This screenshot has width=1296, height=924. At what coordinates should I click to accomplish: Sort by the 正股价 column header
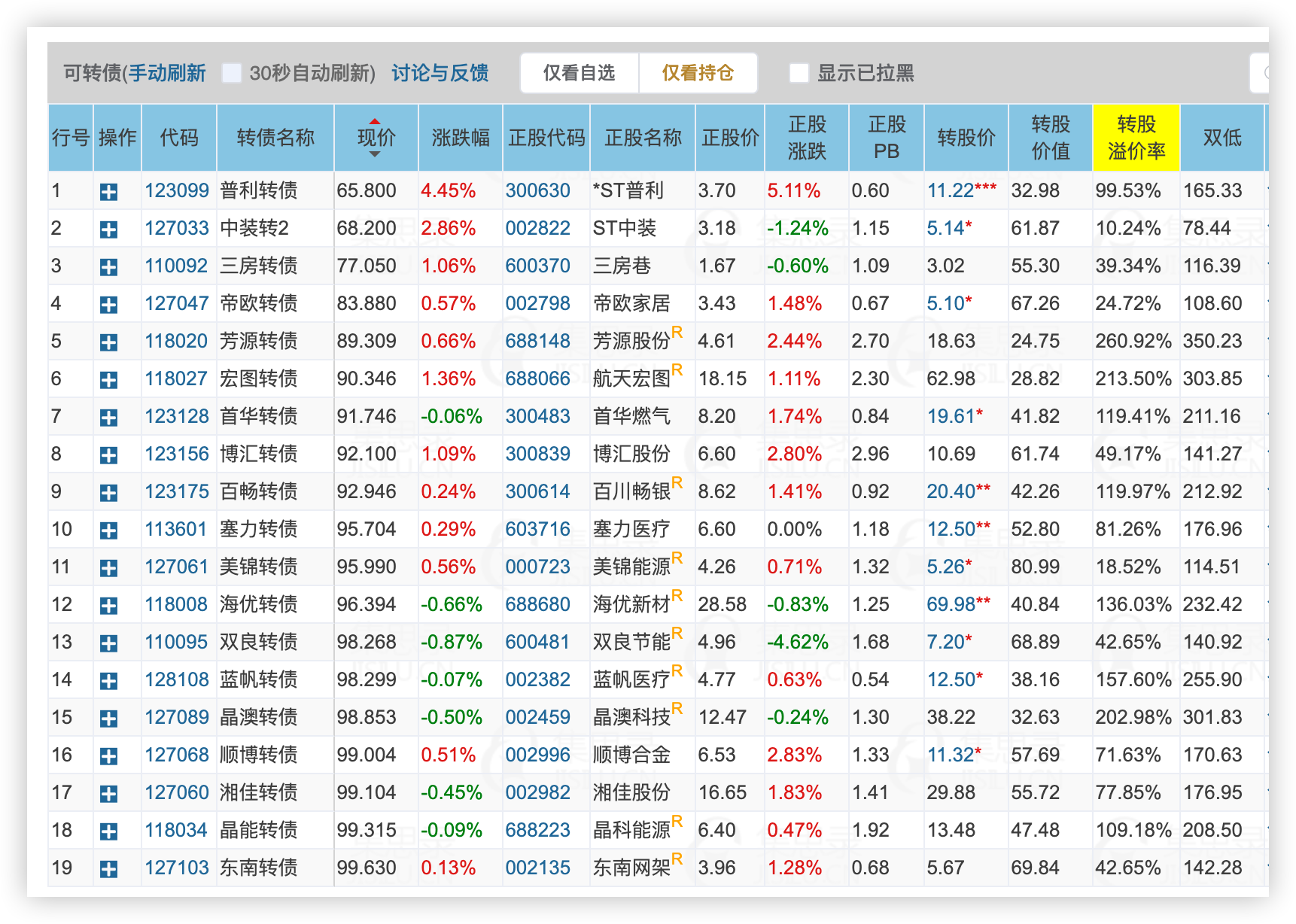coord(730,138)
